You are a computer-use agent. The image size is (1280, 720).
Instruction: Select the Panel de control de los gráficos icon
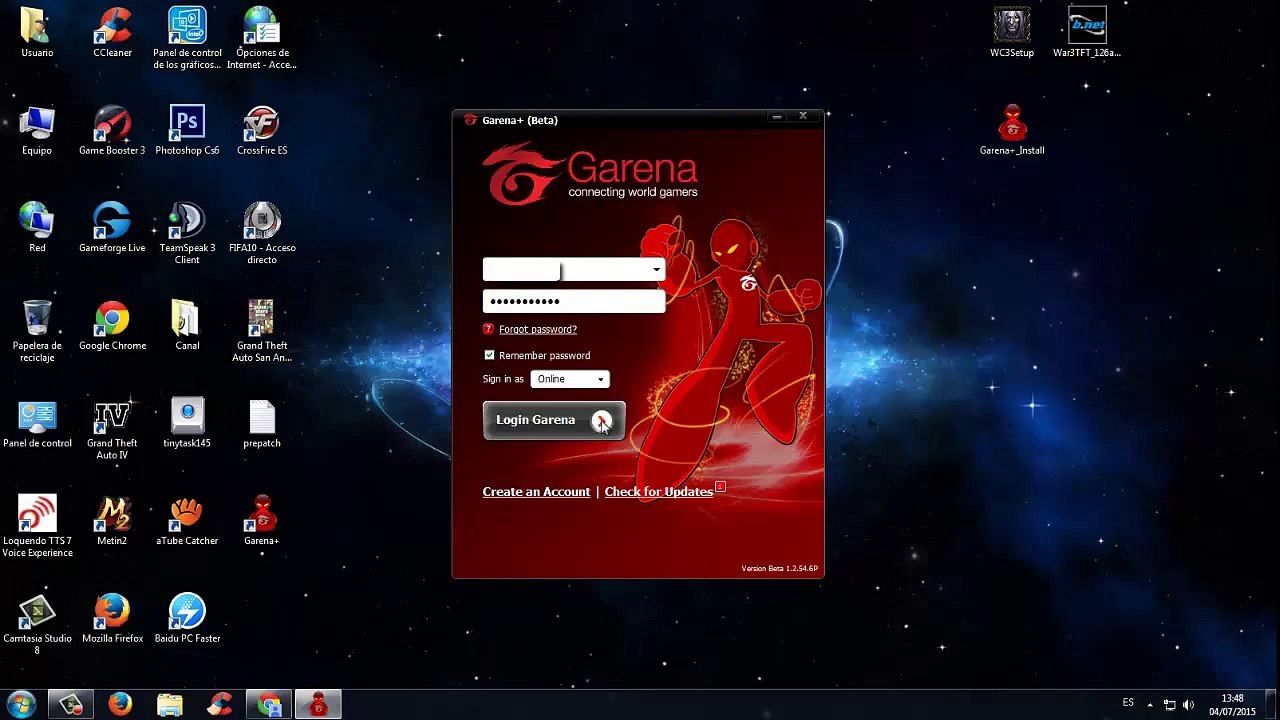click(187, 38)
